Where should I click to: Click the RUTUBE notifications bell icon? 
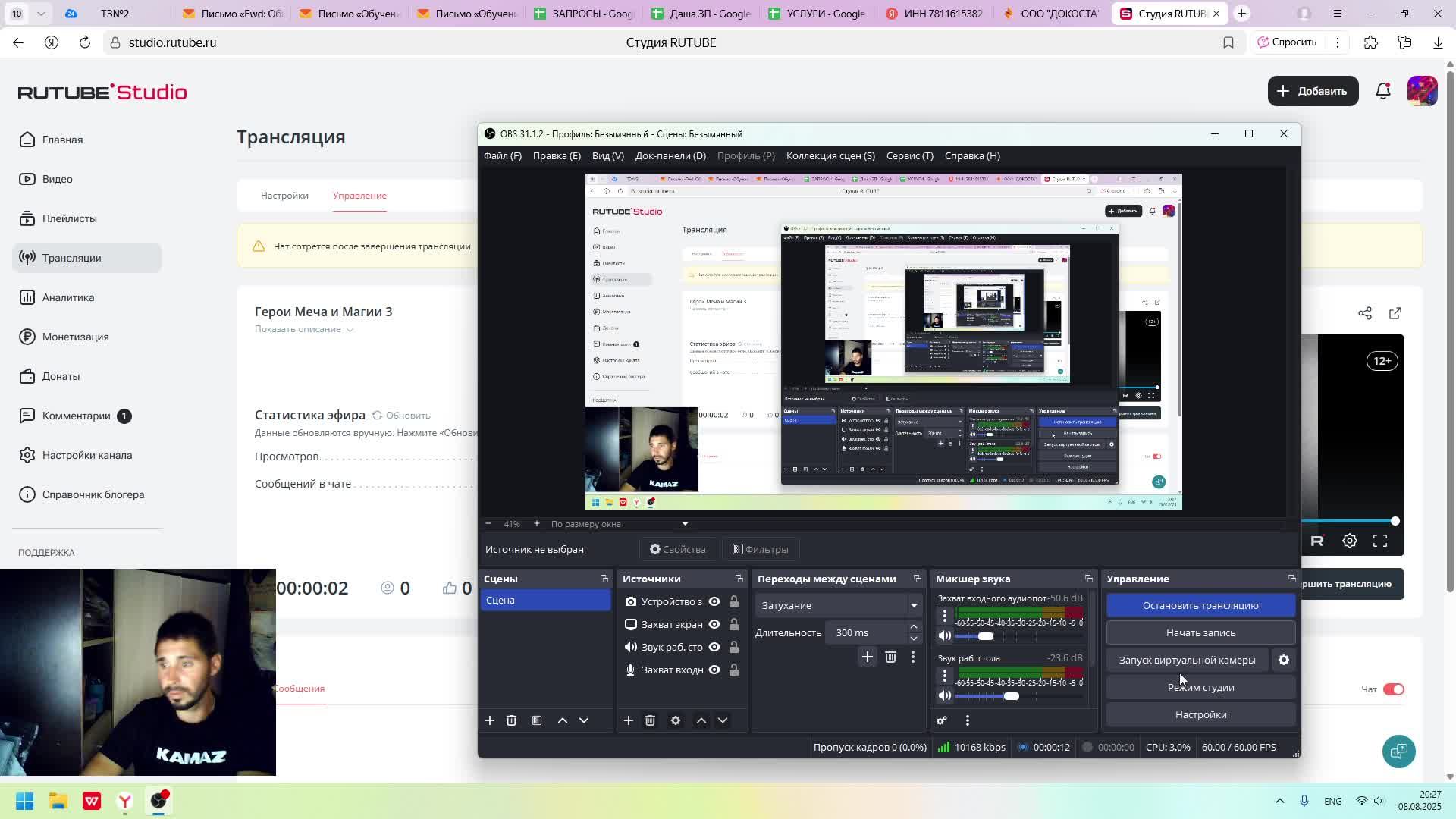pos(1382,91)
